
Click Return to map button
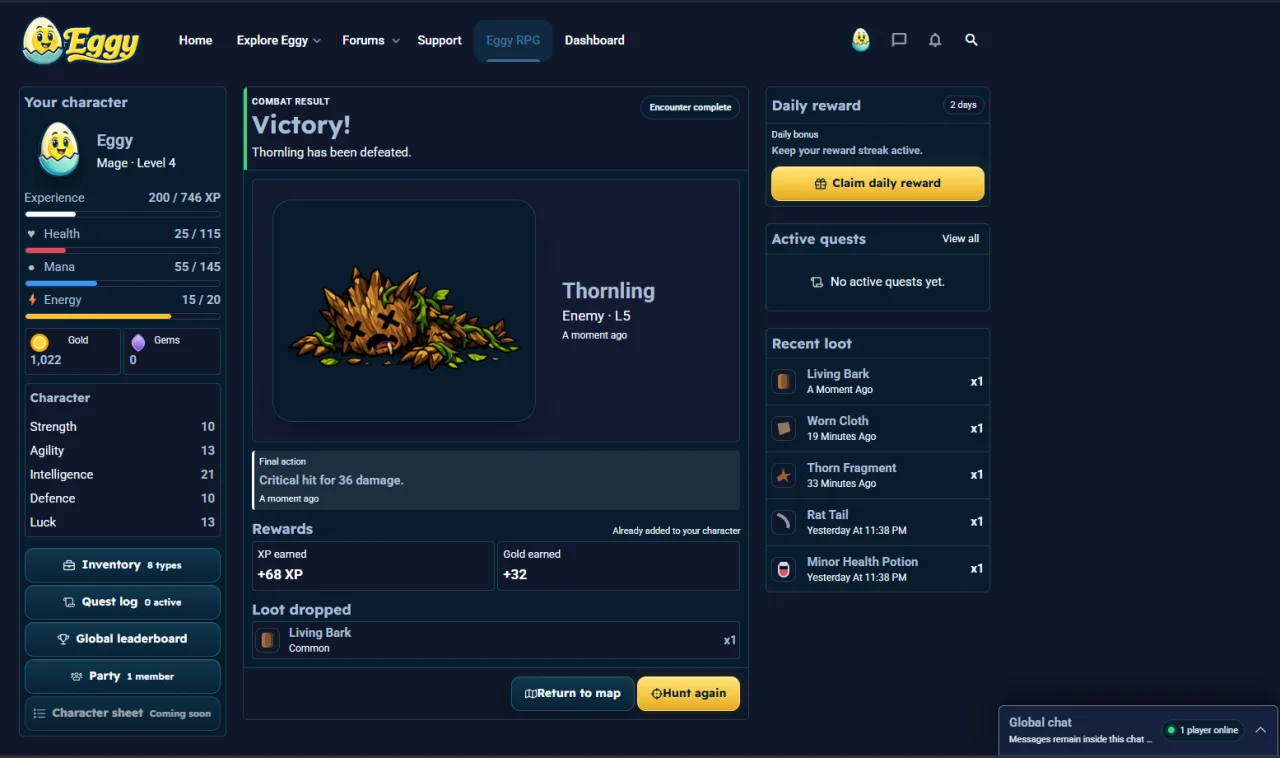573,693
